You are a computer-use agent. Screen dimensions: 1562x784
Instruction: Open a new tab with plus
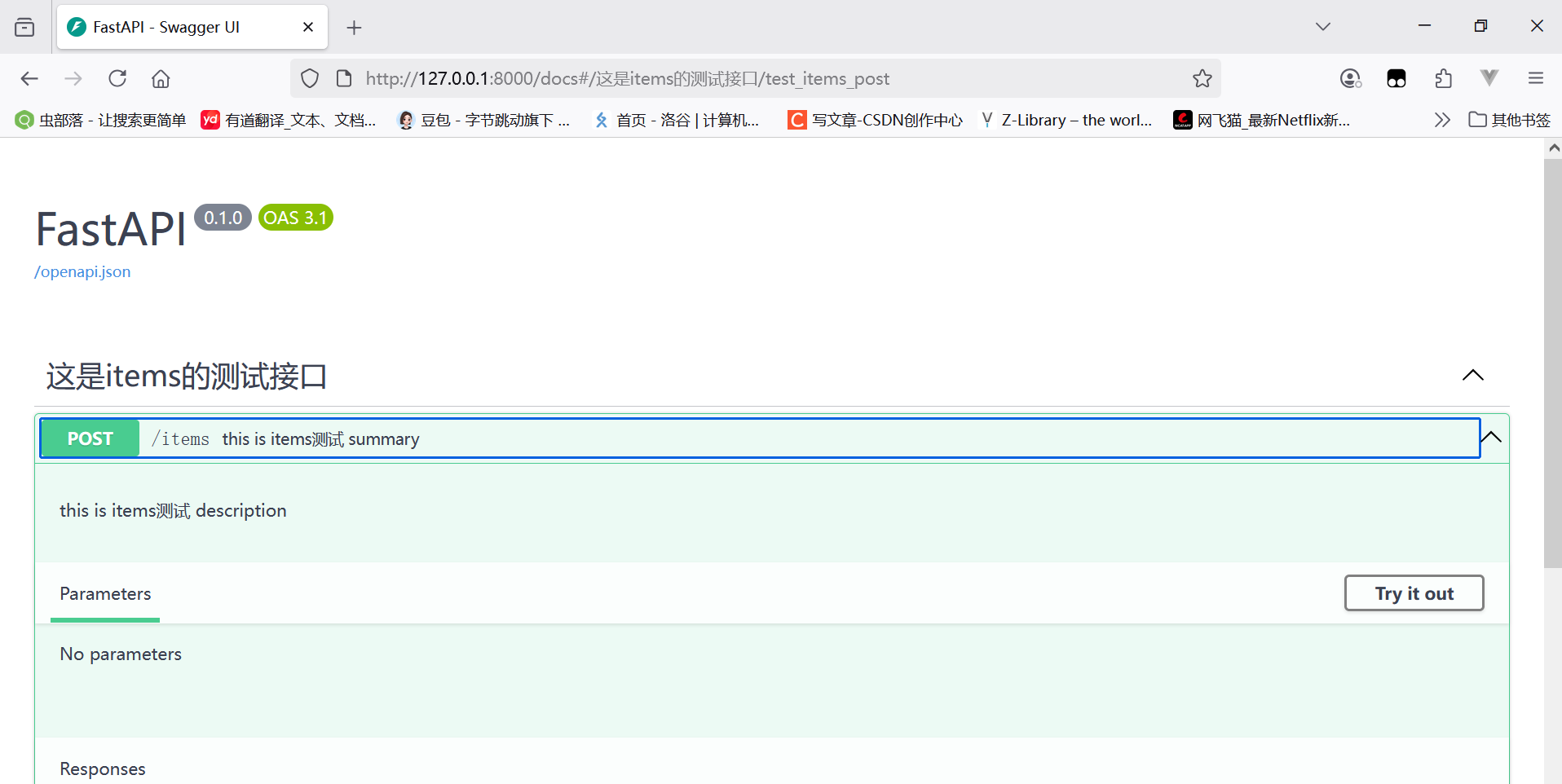(x=354, y=28)
